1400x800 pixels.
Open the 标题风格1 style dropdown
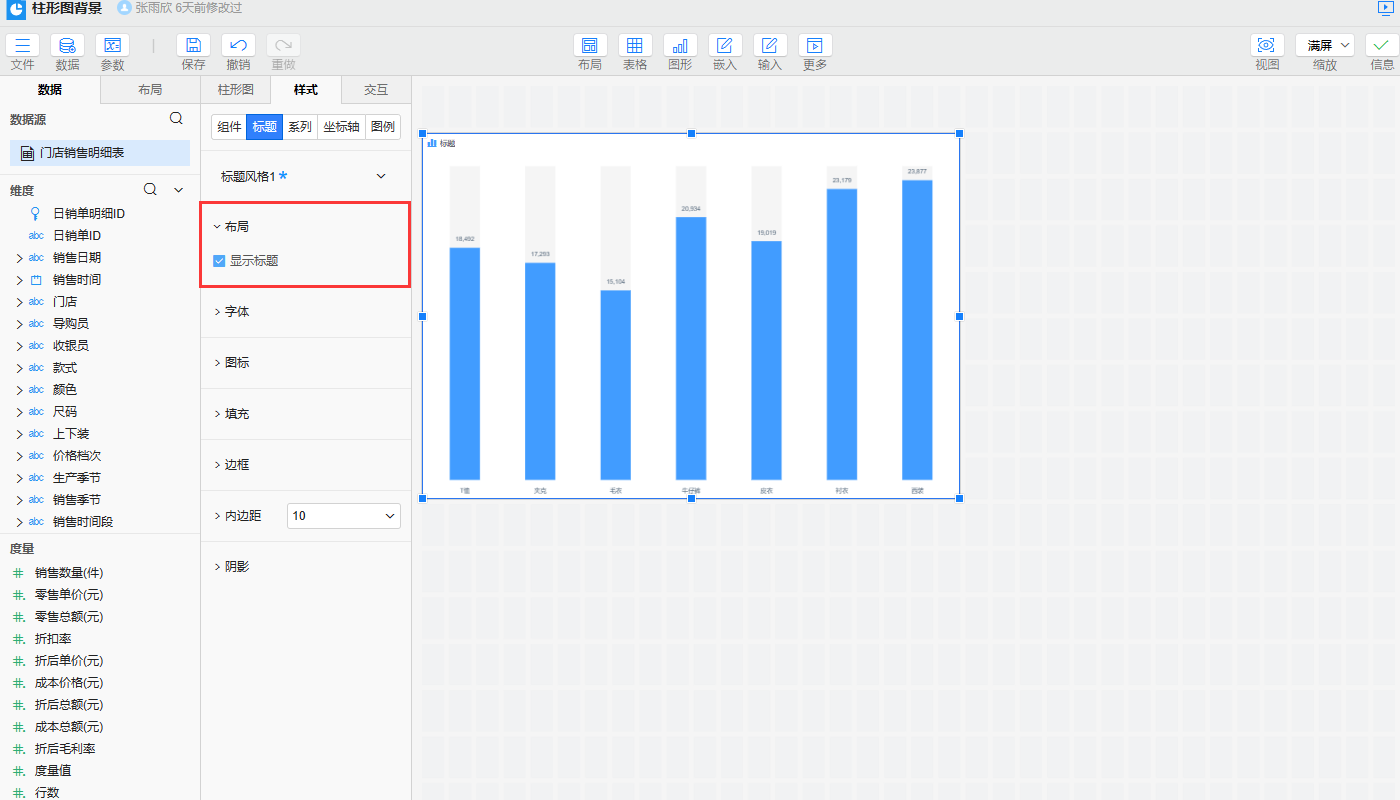click(x=380, y=176)
